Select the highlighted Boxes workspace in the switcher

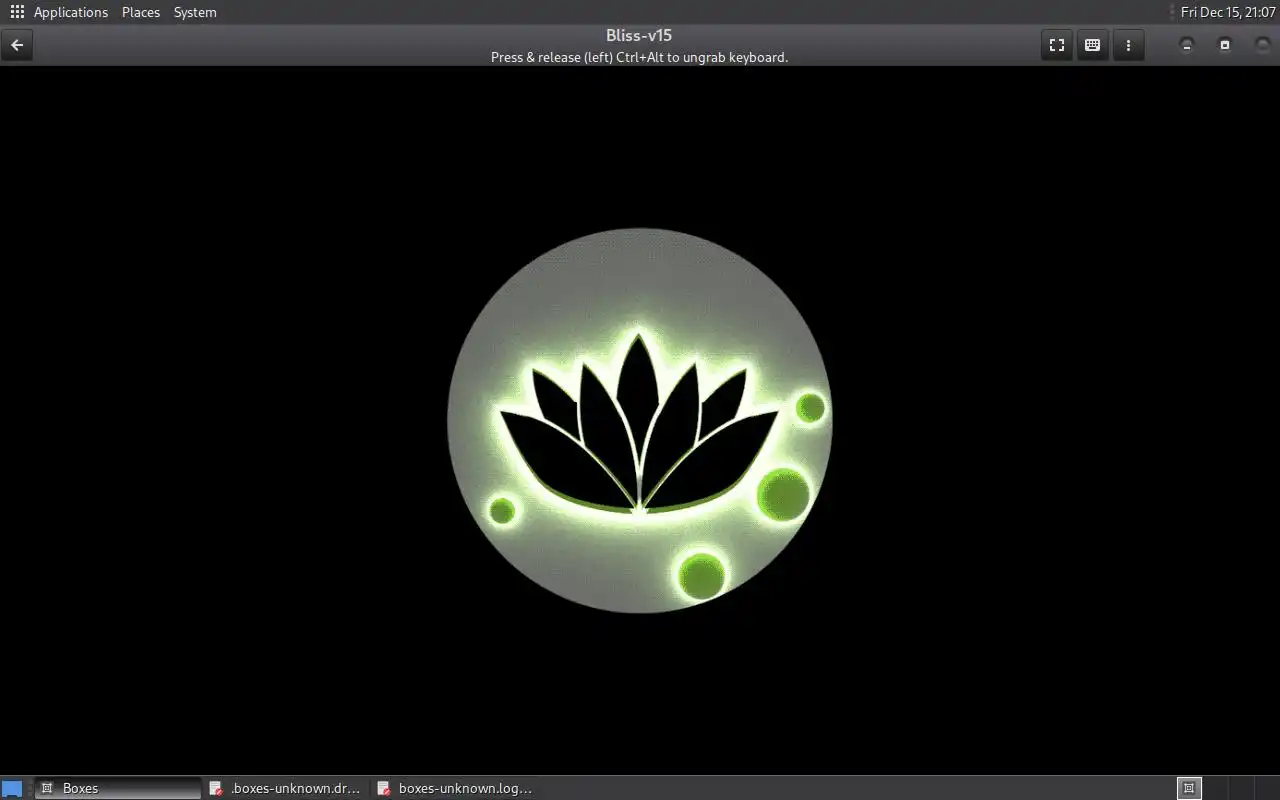pyautogui.click(x=1189, y=788)
